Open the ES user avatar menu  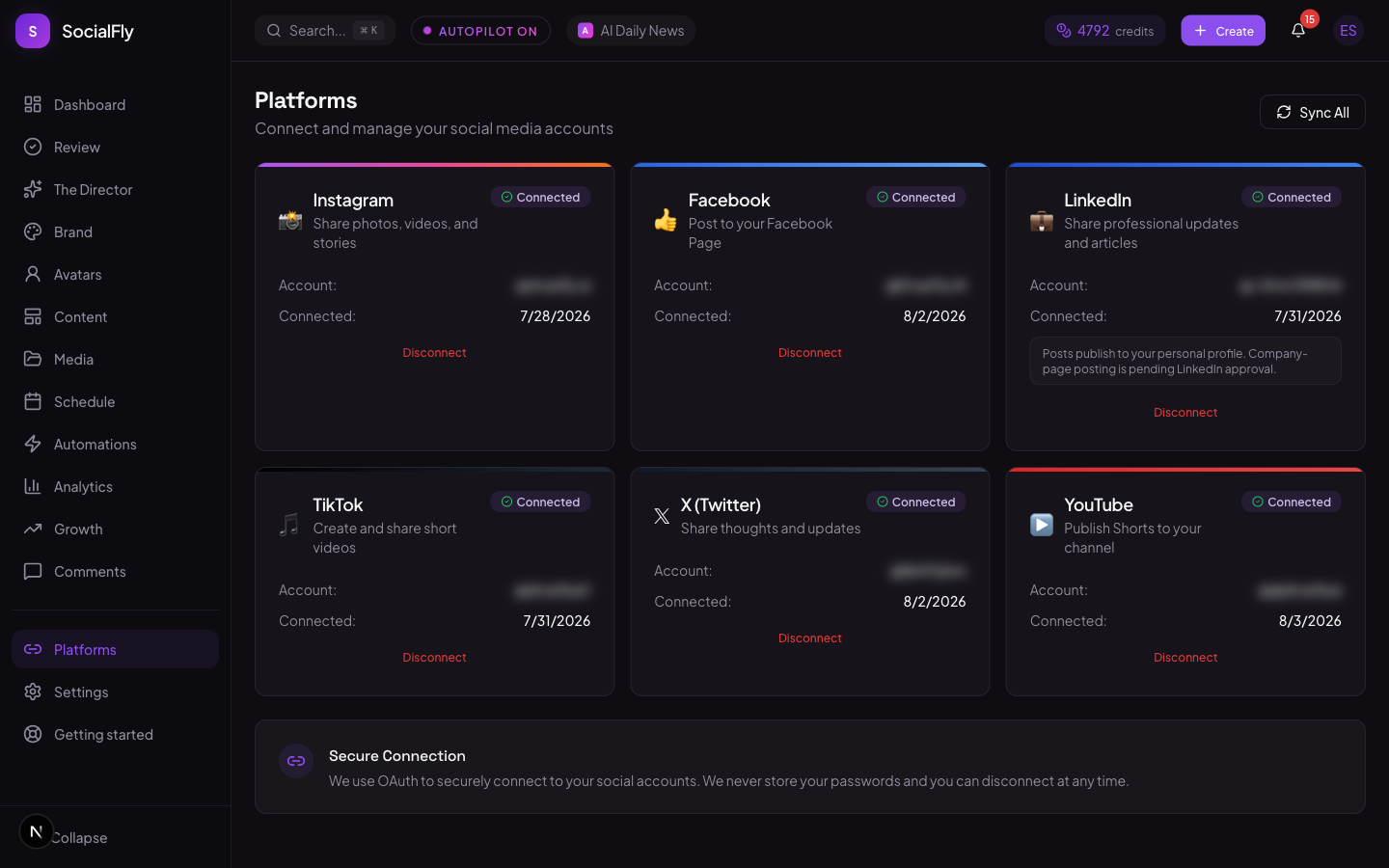1348,31
